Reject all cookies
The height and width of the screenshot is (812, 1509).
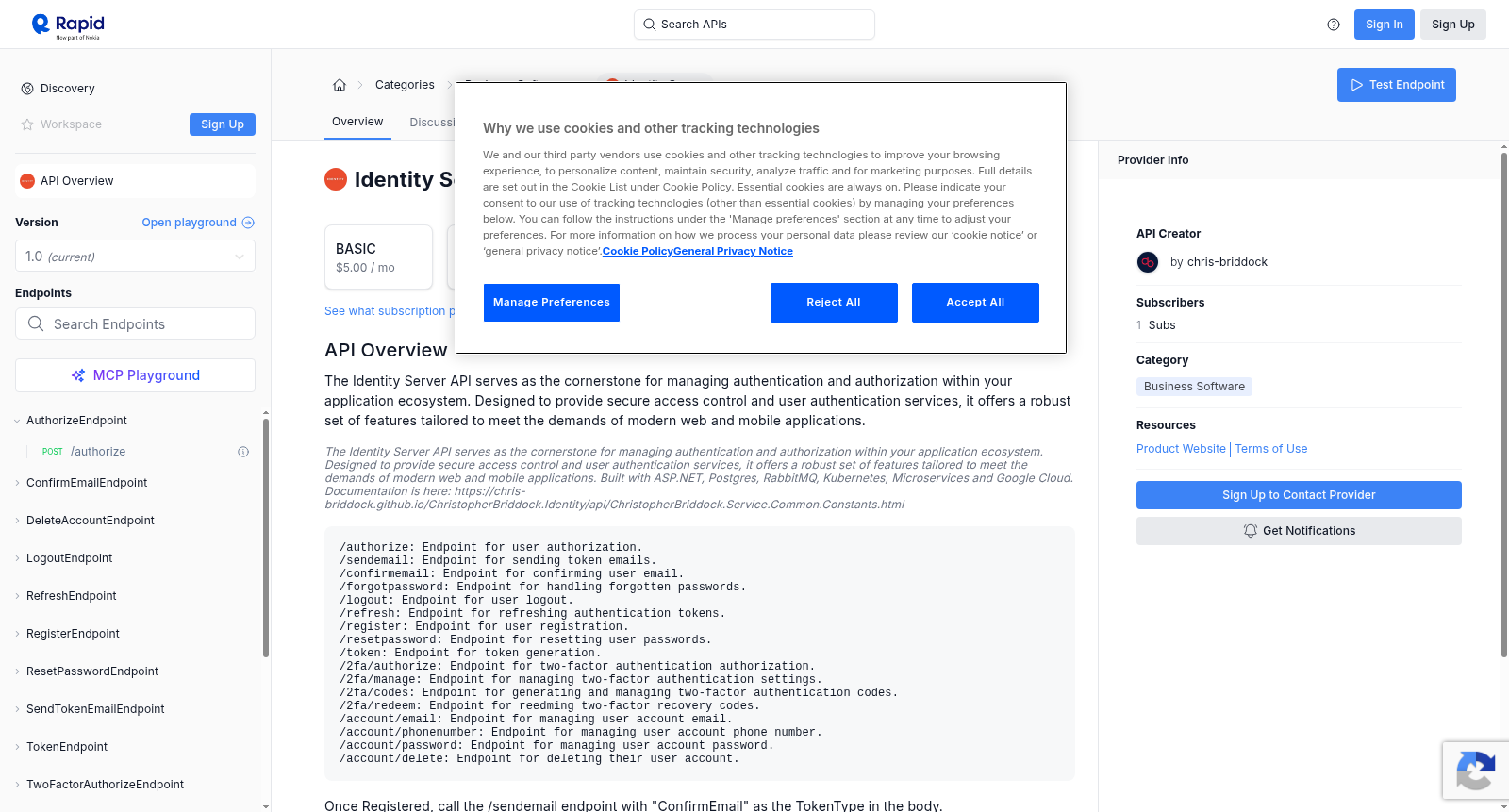[x=834, y=303]
